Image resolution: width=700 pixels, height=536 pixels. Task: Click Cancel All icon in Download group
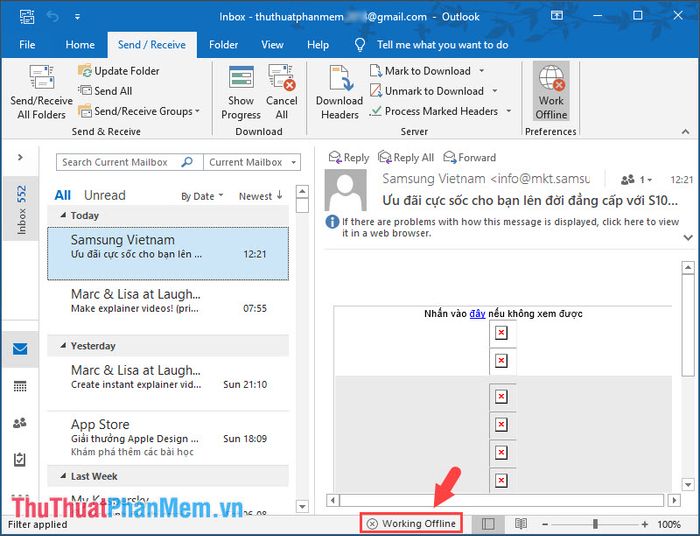[281, 82]
